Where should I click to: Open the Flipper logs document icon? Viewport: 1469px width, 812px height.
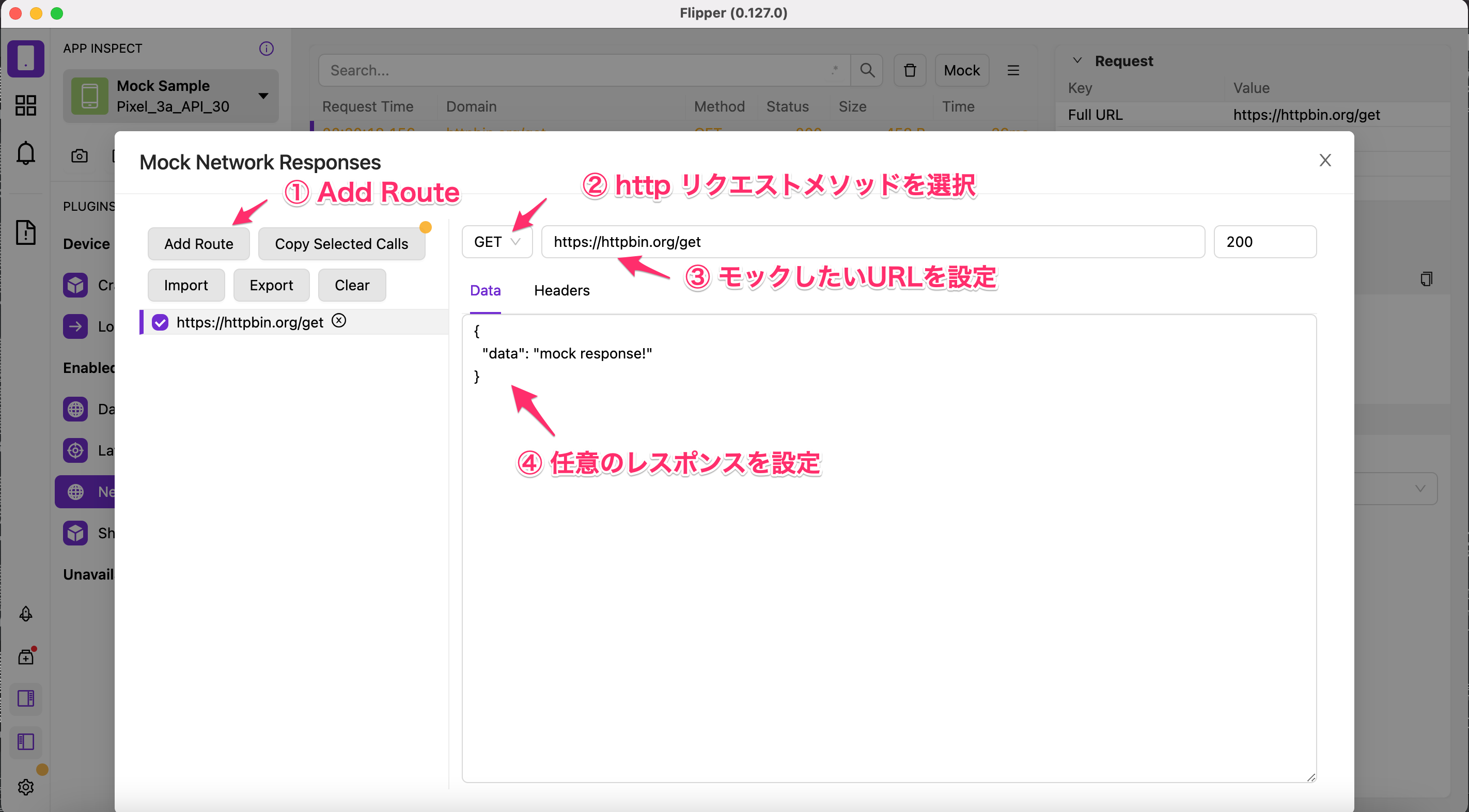(26, 232)
